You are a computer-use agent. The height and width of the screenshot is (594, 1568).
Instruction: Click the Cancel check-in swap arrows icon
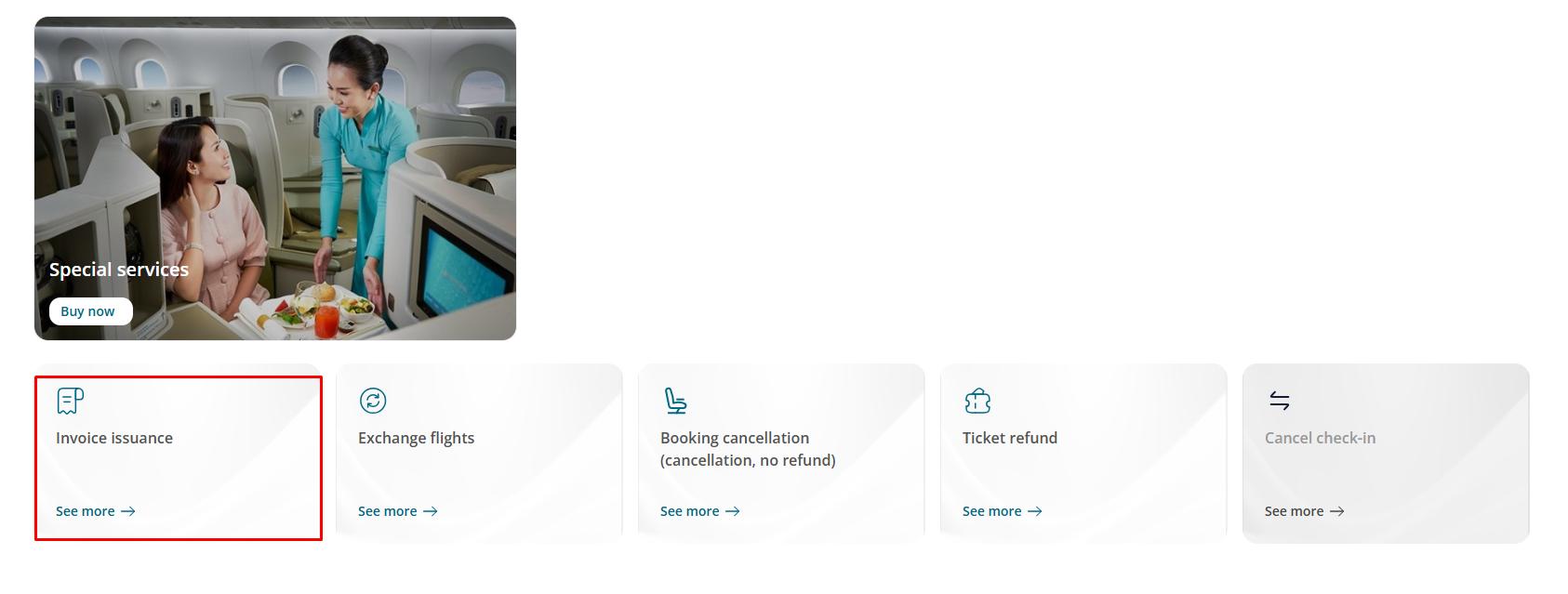click(x=1280, y=401)
